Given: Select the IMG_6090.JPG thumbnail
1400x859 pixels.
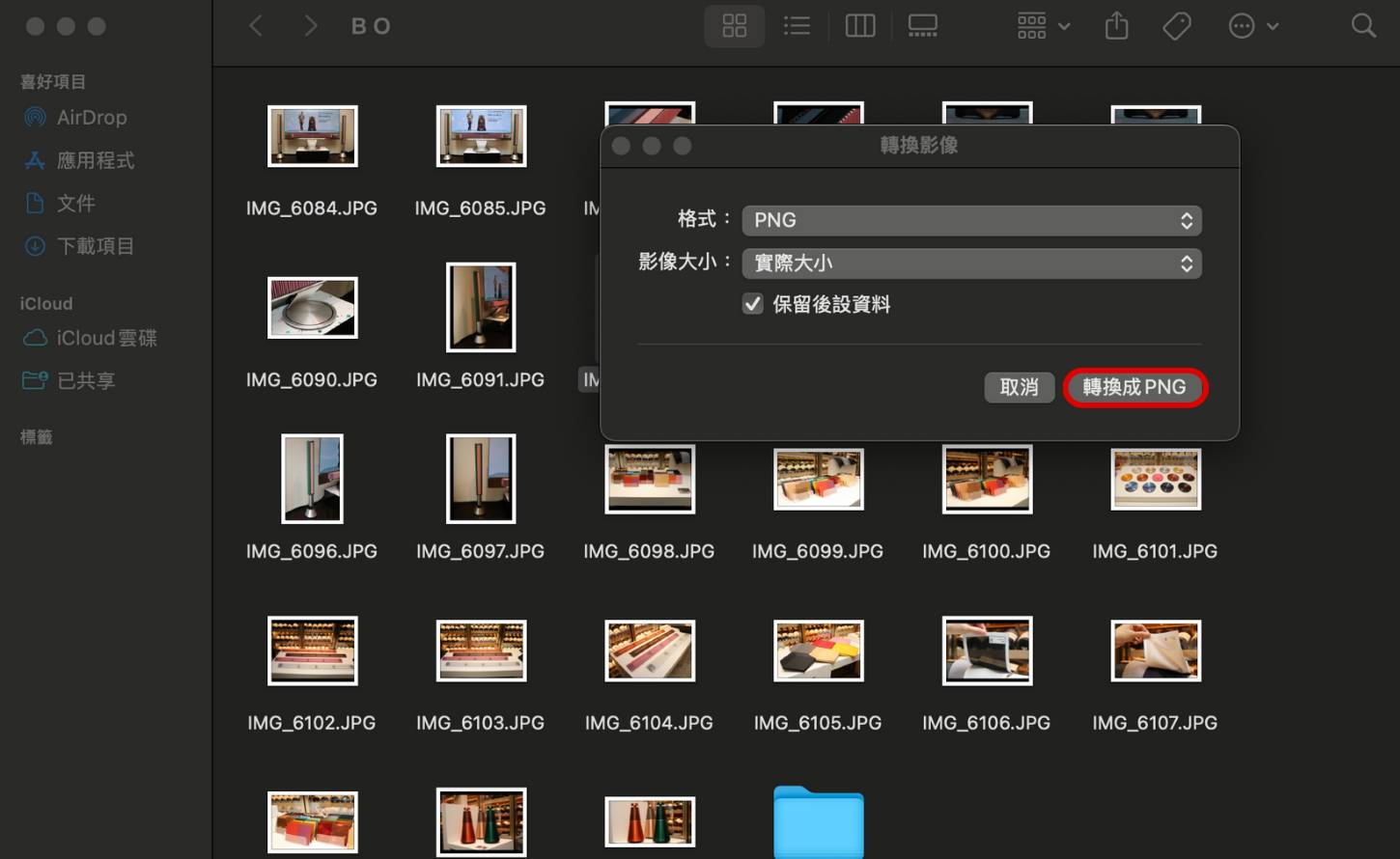Looking at the screenshot, I should (x=312, y=308).
